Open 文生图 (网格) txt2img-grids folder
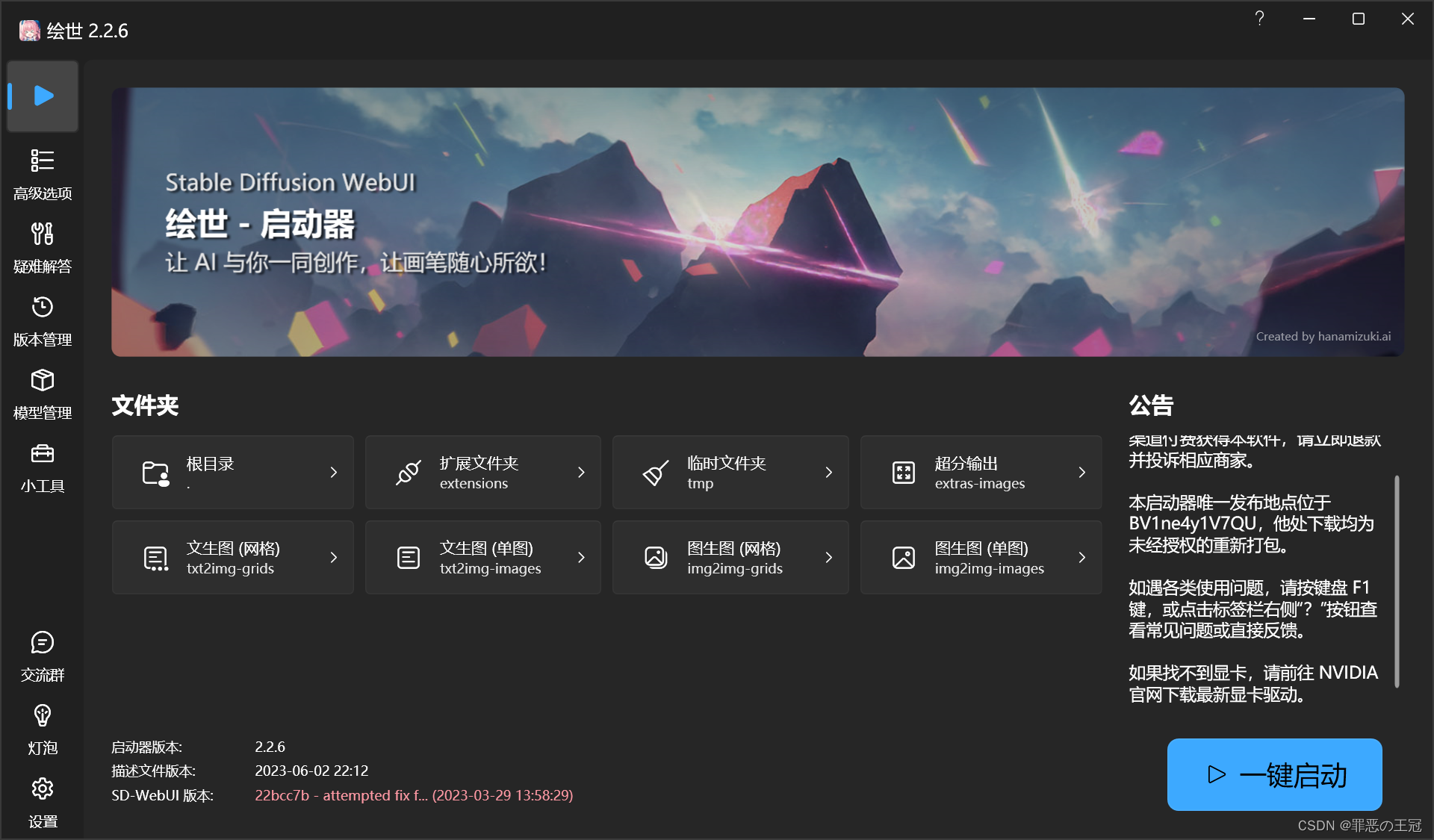 pyautogui.click(x=232, y=558)
